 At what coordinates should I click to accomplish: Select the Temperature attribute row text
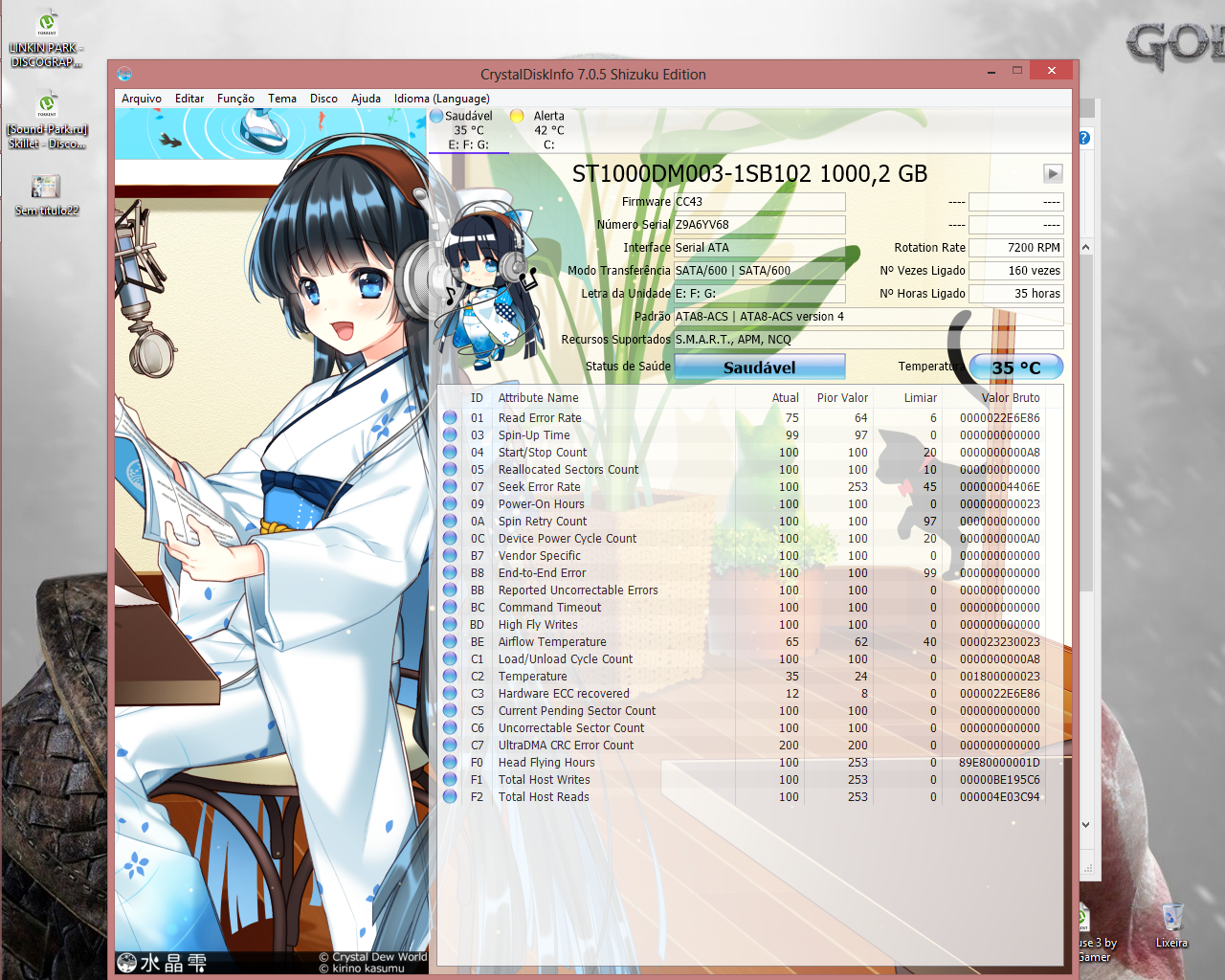pyautogui.click(x=532, y=677)
